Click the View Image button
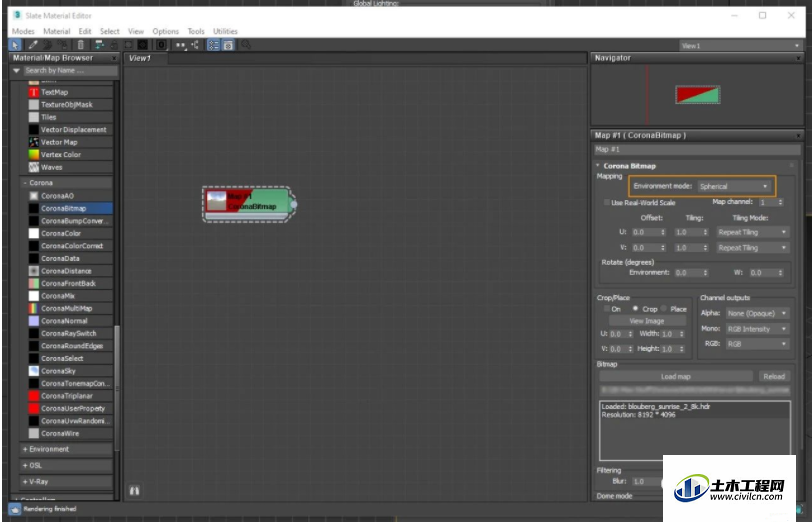The width and height of the screenshot is (812, 522). click(x=647, y=321)
